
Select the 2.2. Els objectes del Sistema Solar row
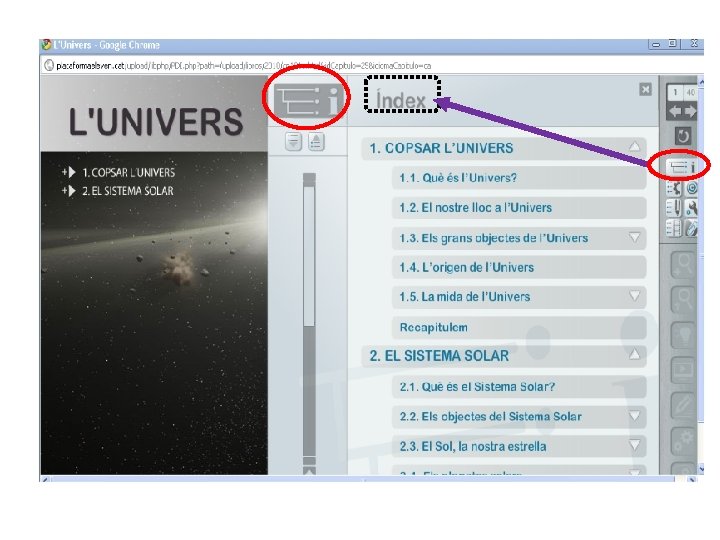[x=519, y=416]
